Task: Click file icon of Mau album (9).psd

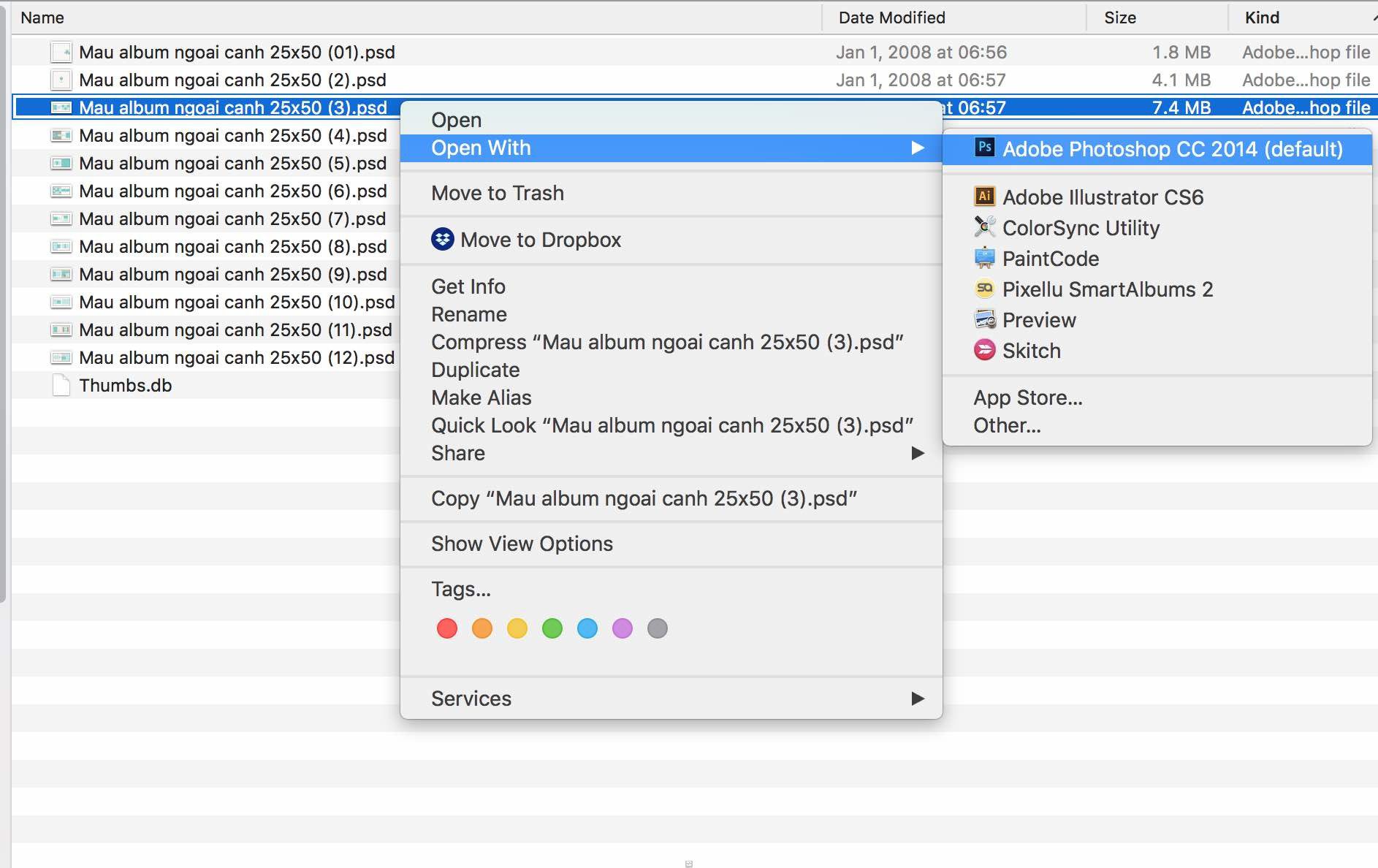Action: pos(61,274)
